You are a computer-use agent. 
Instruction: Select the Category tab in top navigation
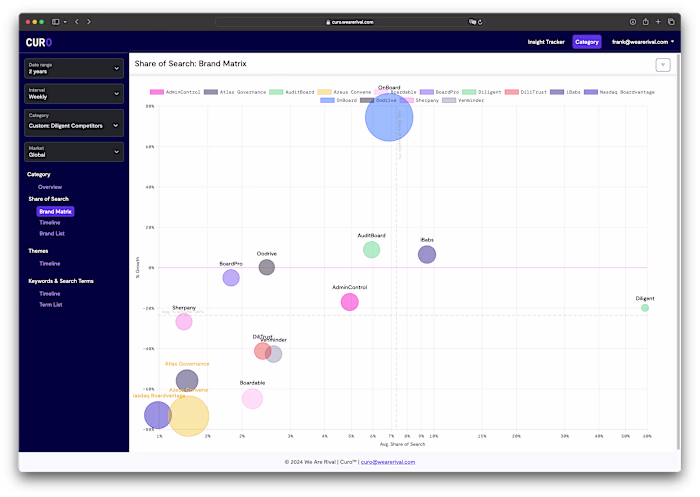click(x=587, y=42)
